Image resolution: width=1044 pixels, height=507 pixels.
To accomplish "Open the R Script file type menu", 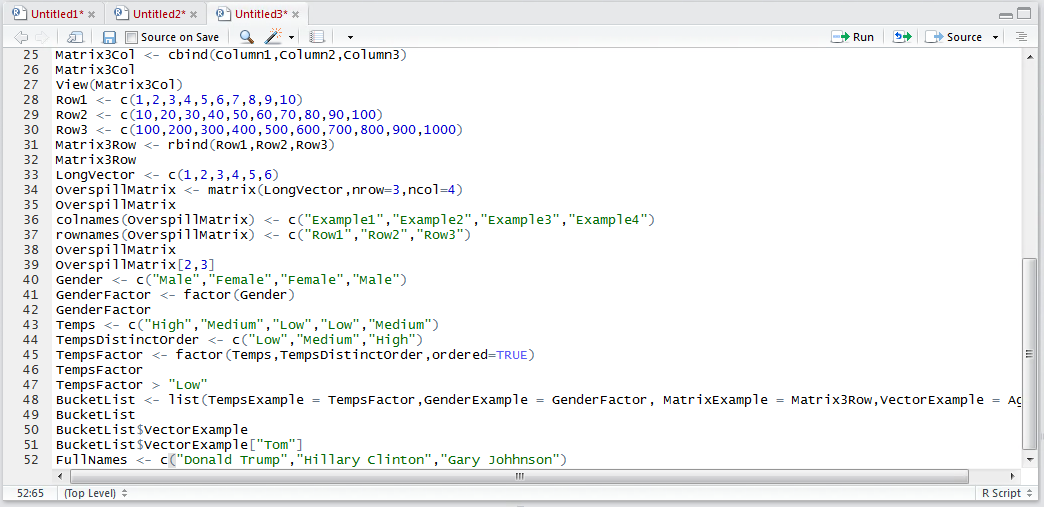I will (x=1006, y=494).
